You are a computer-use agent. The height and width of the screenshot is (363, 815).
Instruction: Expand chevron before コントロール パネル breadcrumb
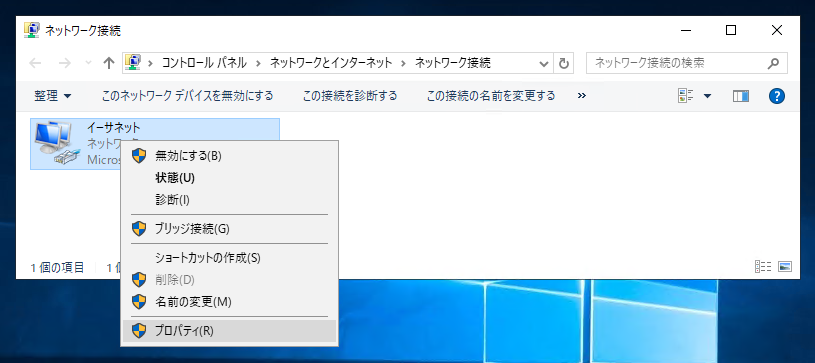(151, 63)
